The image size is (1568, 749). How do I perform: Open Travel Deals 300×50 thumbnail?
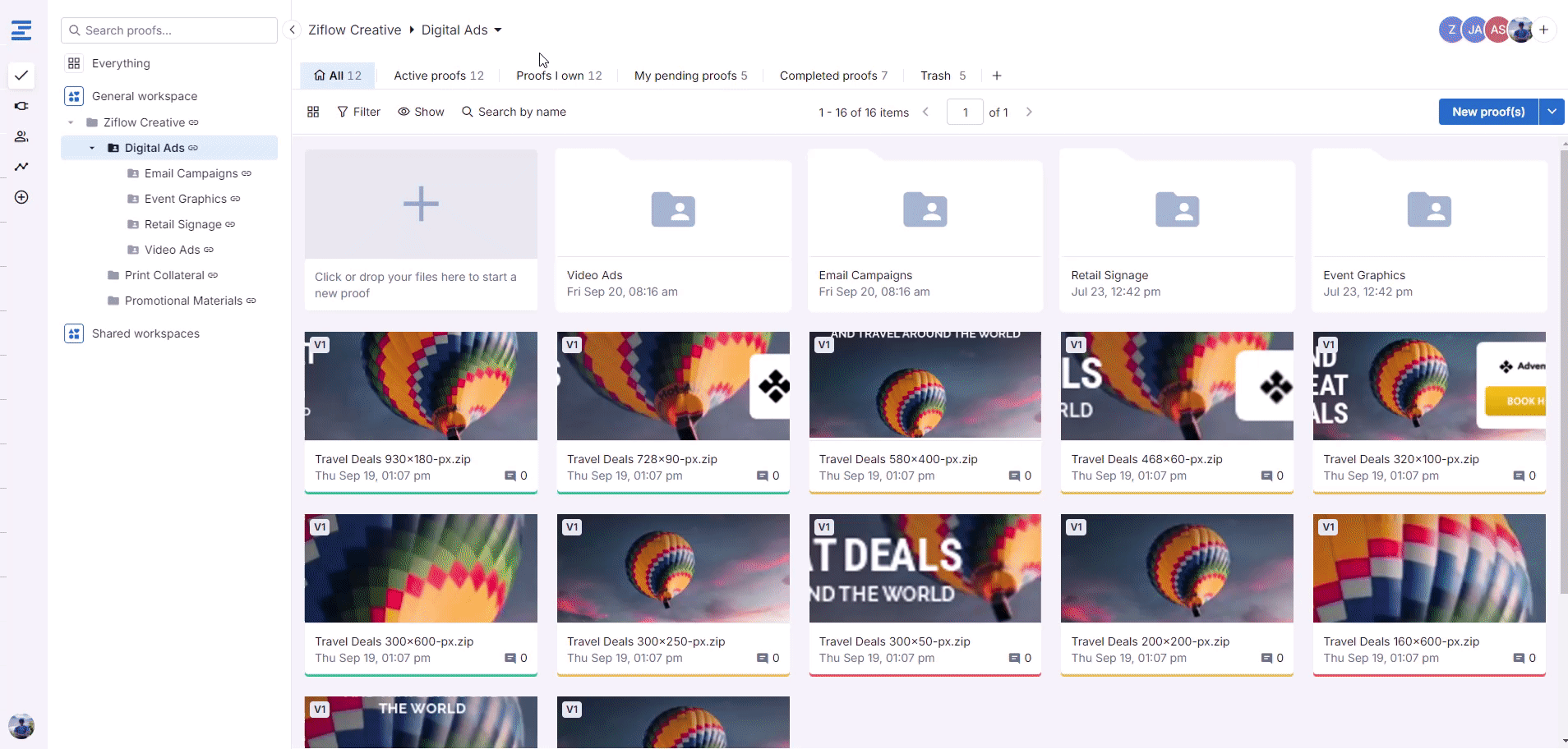tap(925, 568)
